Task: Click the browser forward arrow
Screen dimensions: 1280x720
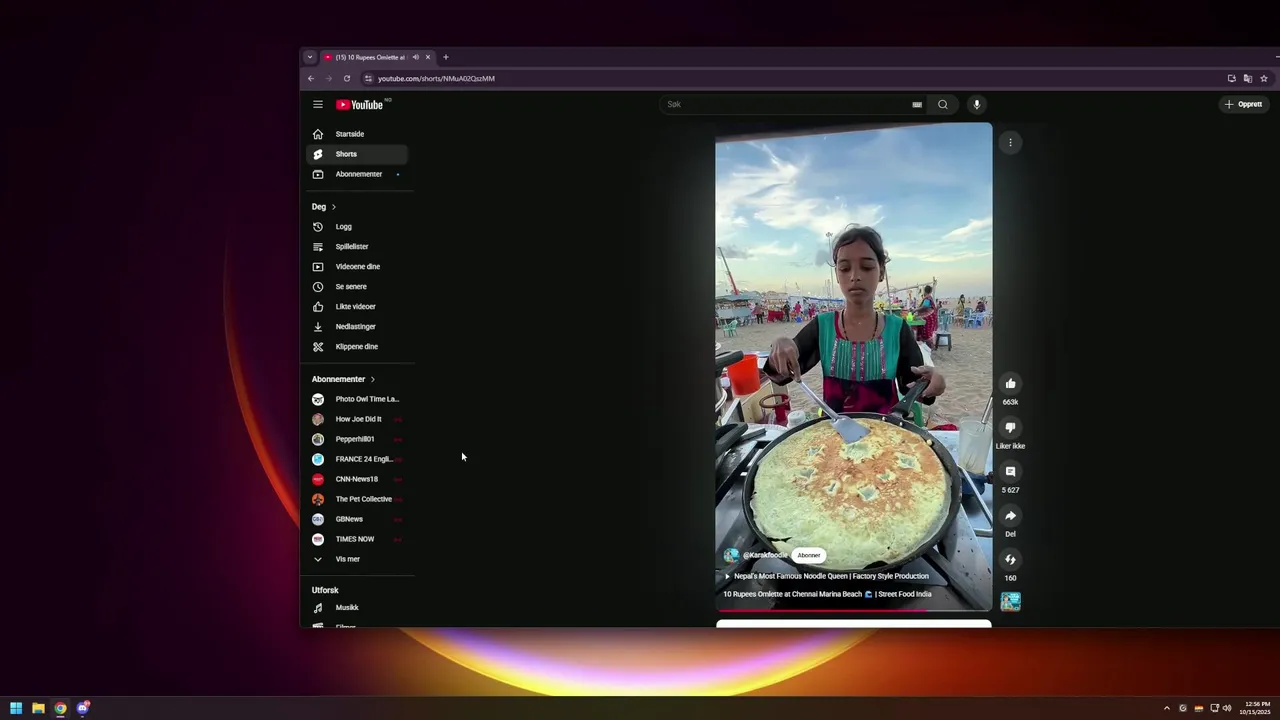Action: pos(328,78)
